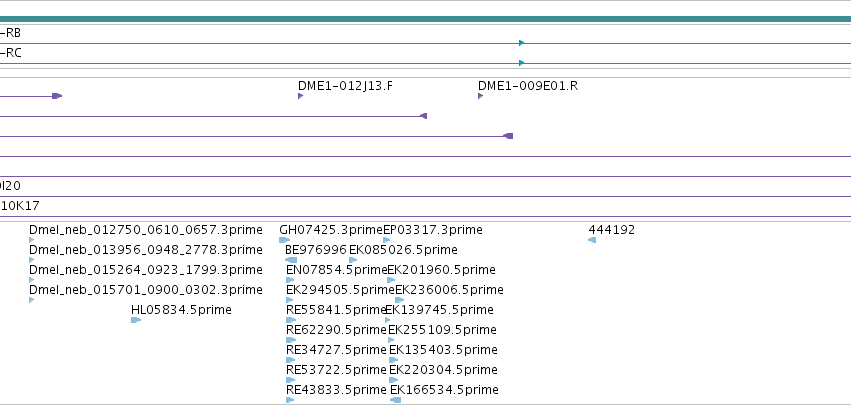Select the RE55841.5prime EST label

335,310
